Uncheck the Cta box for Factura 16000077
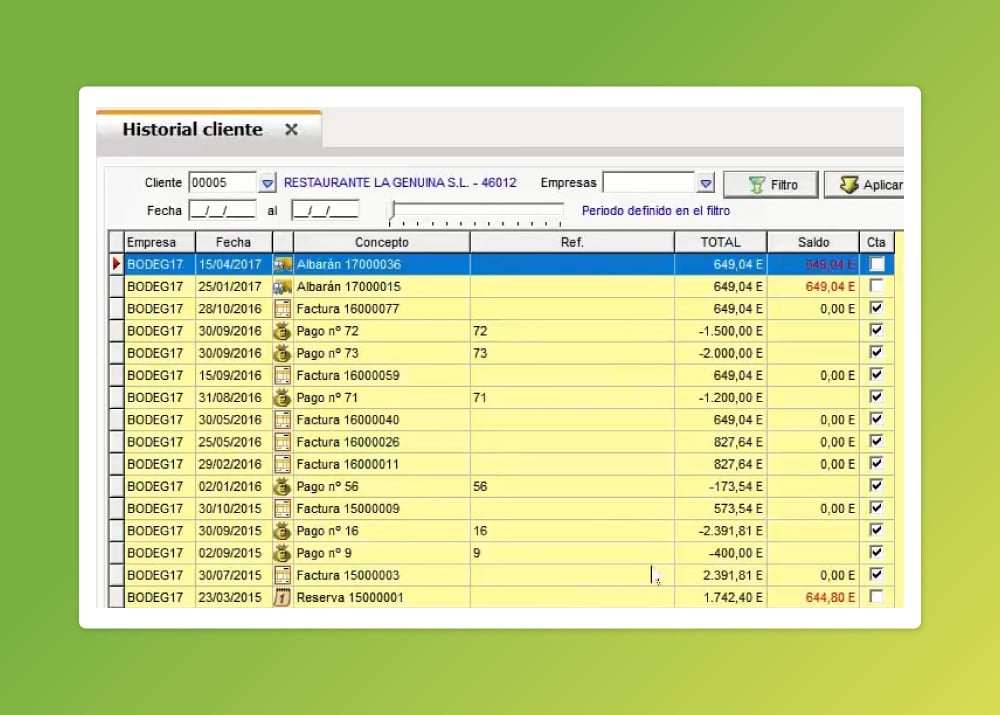 pos(877,309)
